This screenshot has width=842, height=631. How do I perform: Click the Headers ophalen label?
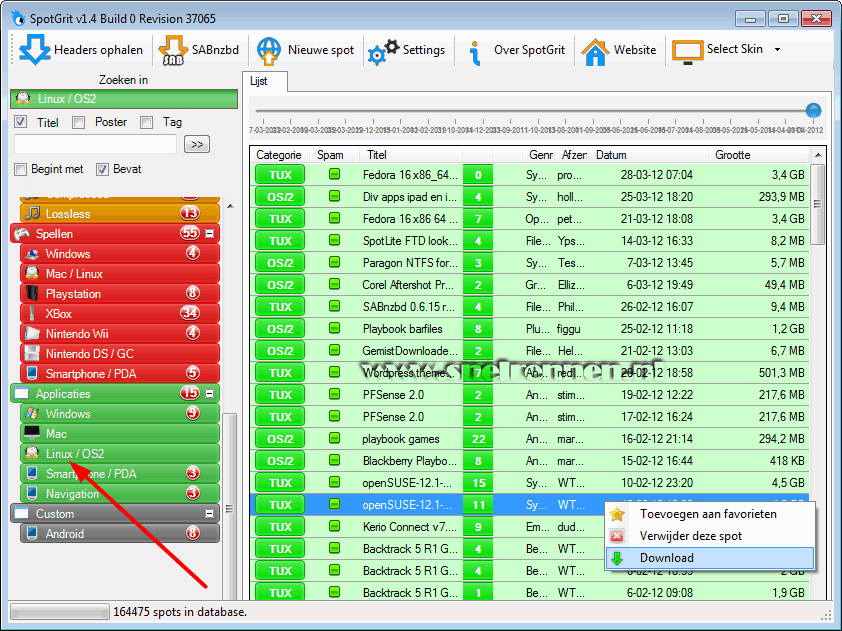tap(98, 50)
